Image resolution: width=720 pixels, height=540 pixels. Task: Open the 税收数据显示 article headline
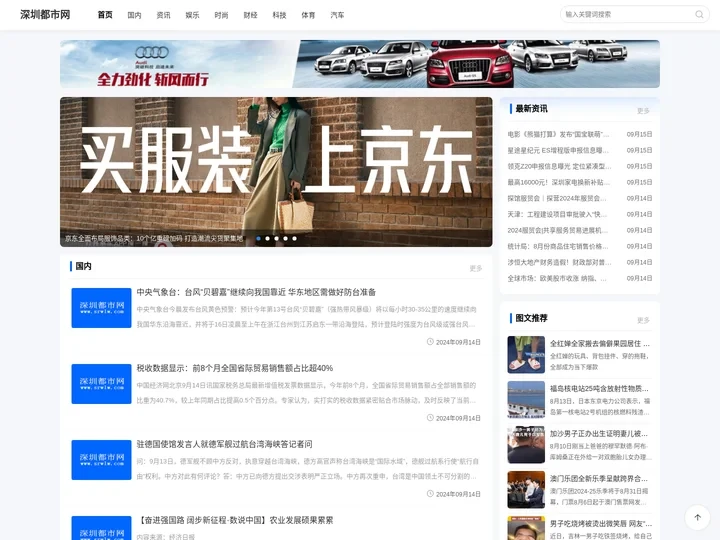coord(235,368)
